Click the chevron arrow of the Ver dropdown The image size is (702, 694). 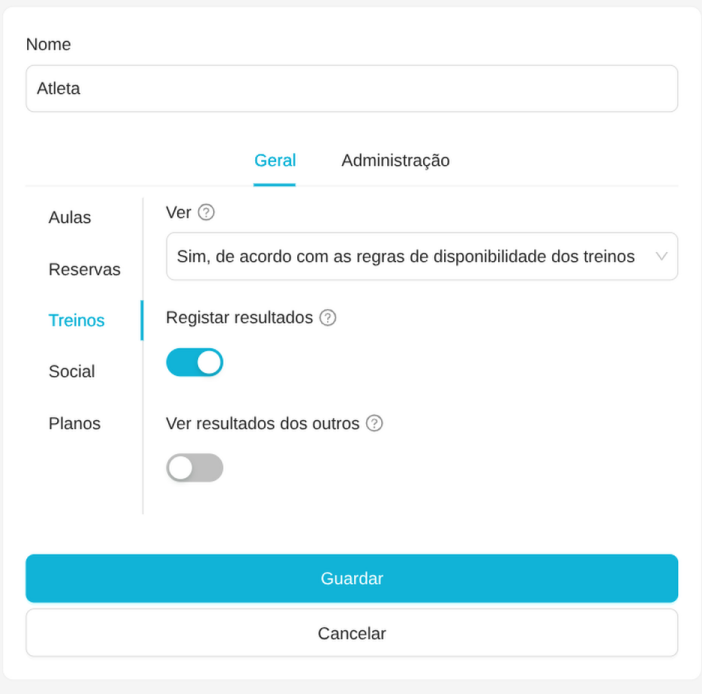point(661,257)
